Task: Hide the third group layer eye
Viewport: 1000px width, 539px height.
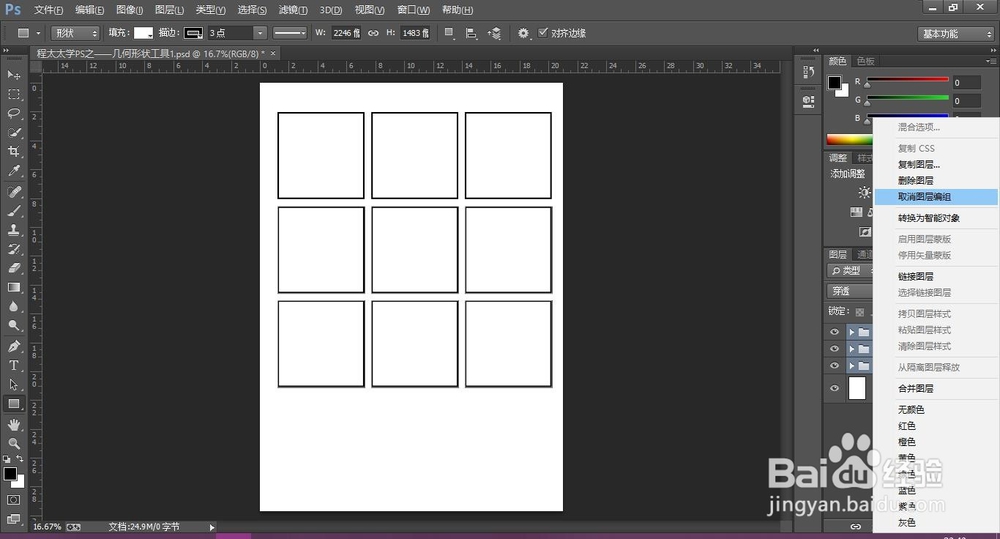Action: click(834, 365)
